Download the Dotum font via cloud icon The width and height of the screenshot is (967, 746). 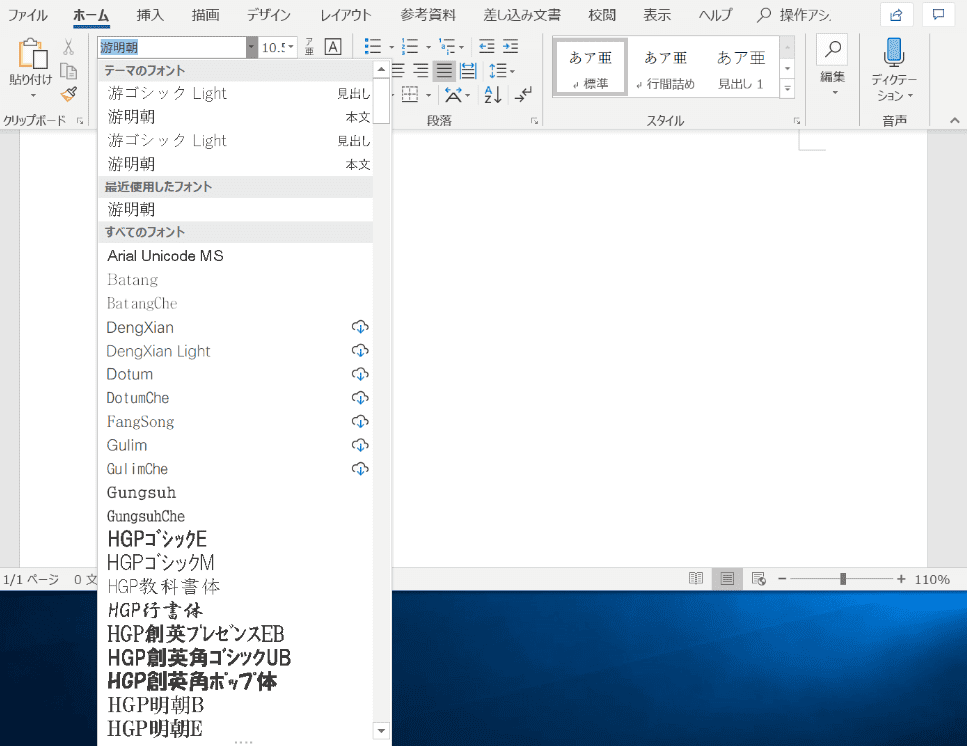360,374
